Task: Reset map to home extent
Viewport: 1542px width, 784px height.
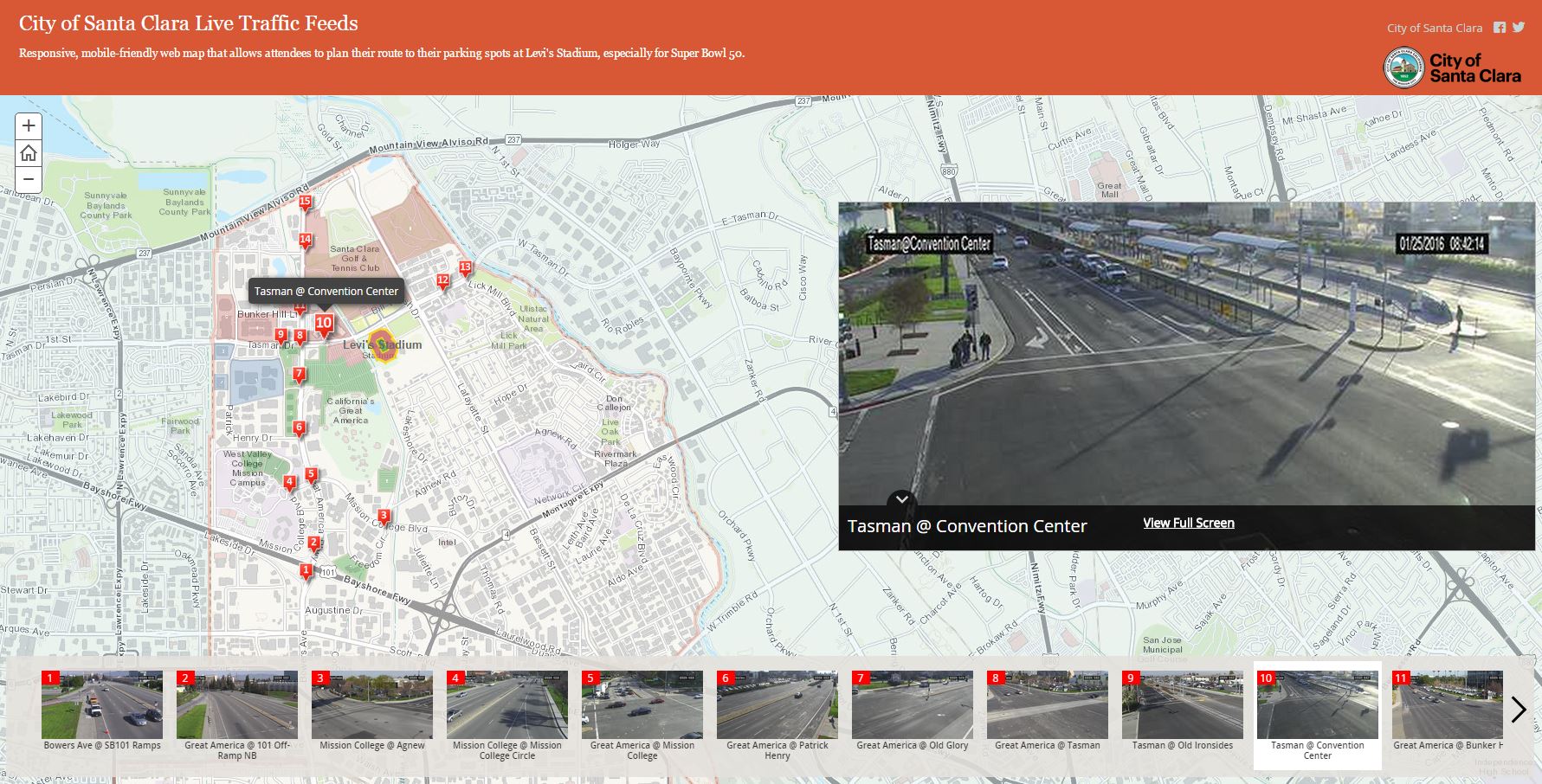Action: pyautogui.click(x=29, y=153)
